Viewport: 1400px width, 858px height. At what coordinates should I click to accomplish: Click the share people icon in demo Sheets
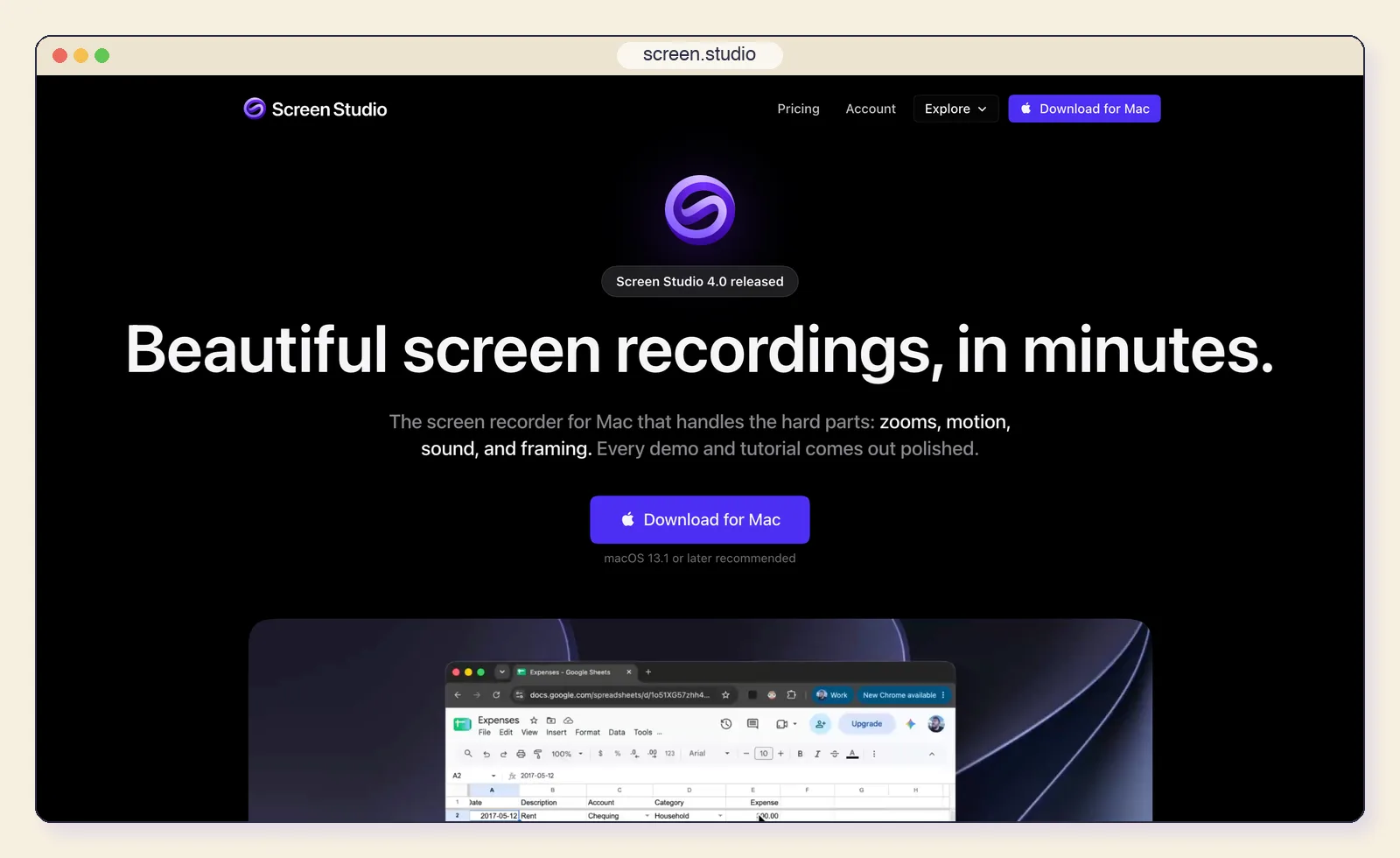[x=820, y=724]
